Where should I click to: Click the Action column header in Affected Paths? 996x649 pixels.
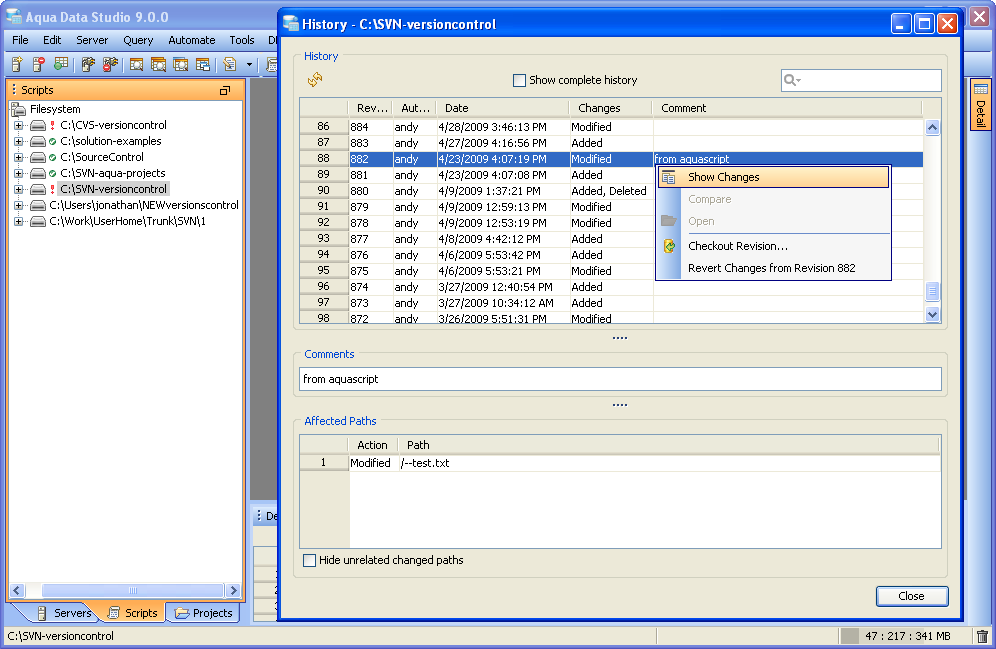(373, 445)
